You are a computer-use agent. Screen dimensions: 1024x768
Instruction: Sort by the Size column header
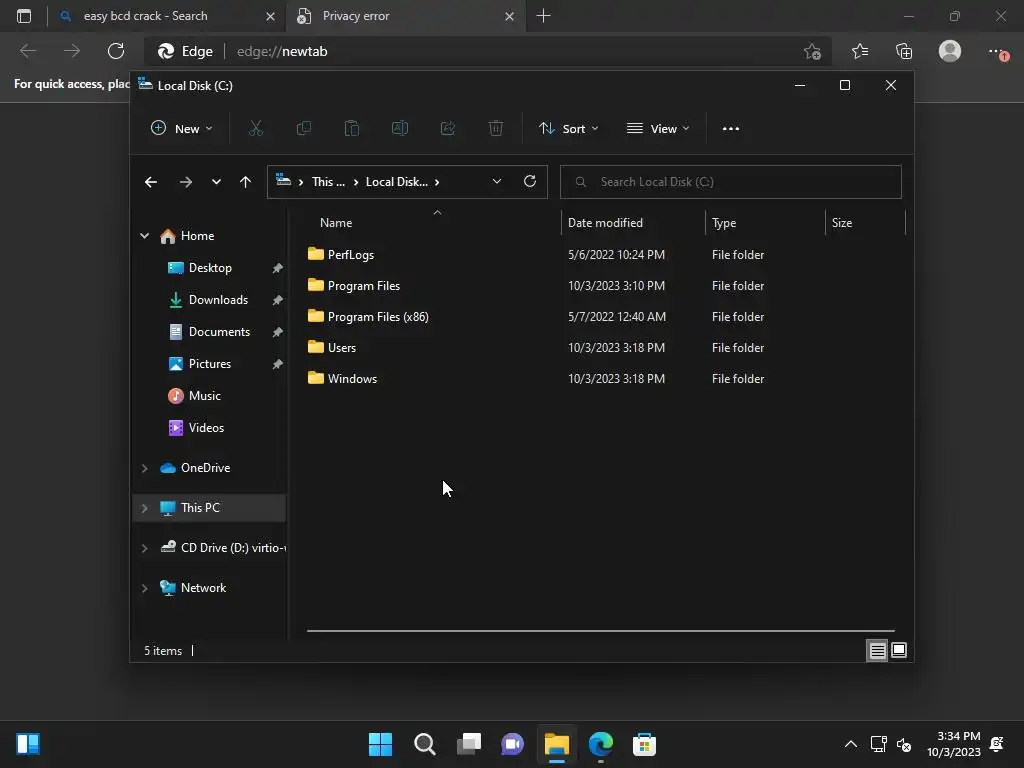(865, 223)
